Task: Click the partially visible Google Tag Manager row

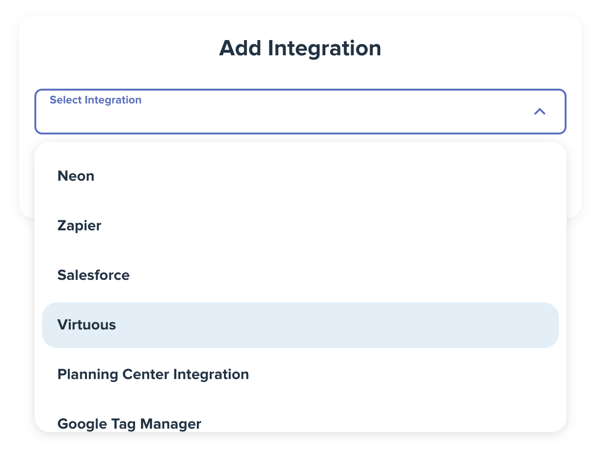Action: point(300,421)
